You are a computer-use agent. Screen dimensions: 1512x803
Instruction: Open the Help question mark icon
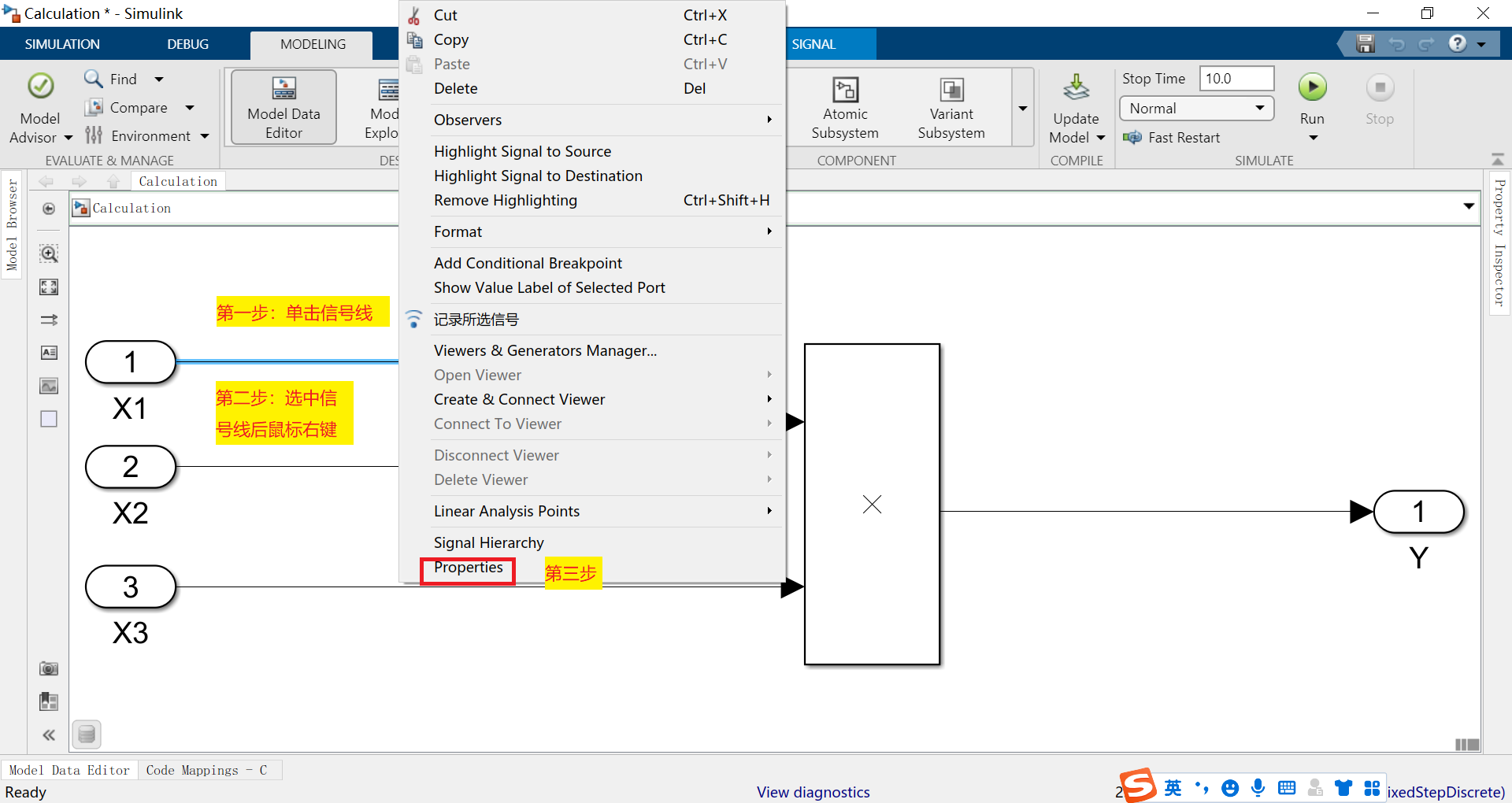click(1458, 43)
